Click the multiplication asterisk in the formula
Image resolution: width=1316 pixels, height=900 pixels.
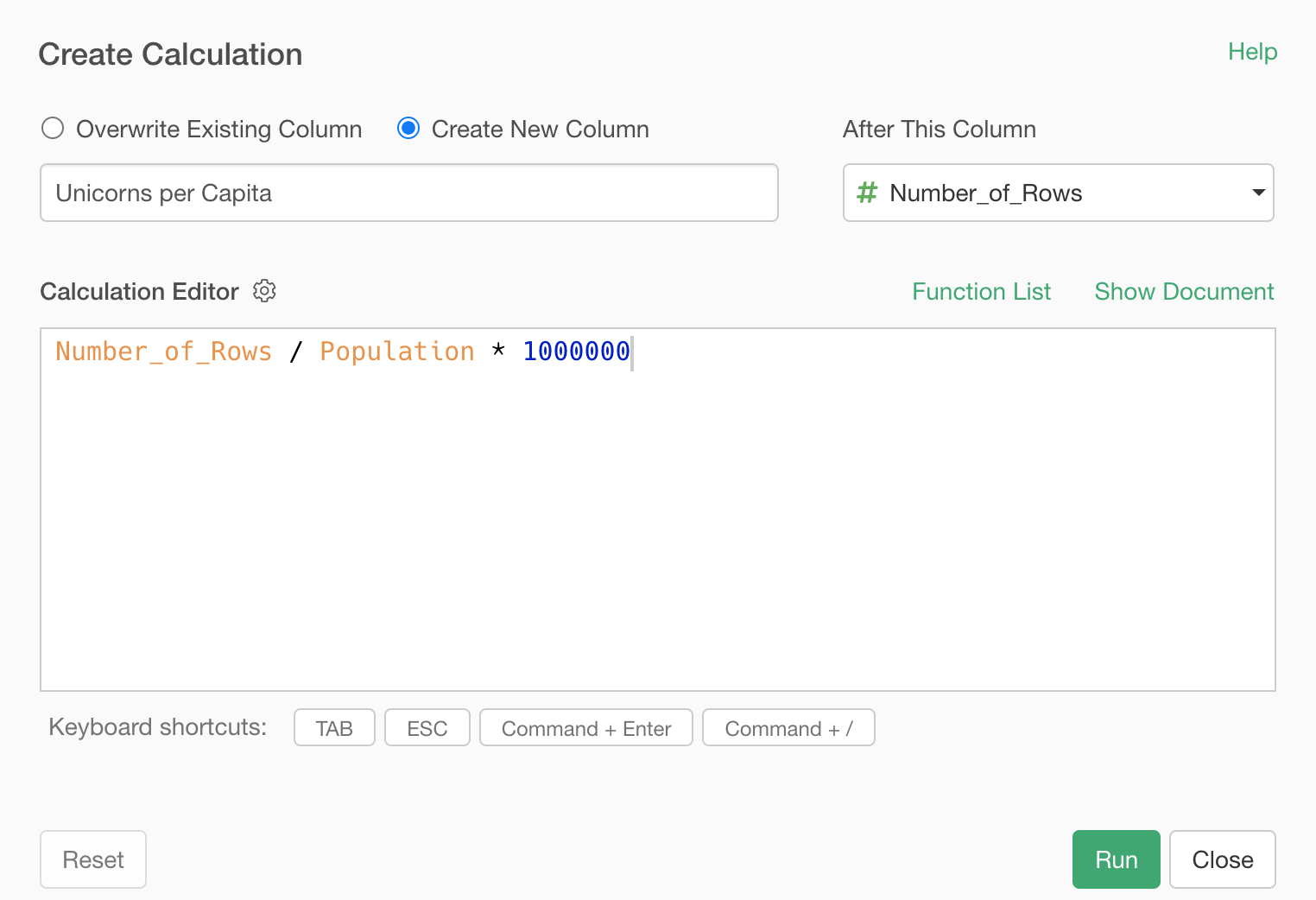[x=498, y=351]
